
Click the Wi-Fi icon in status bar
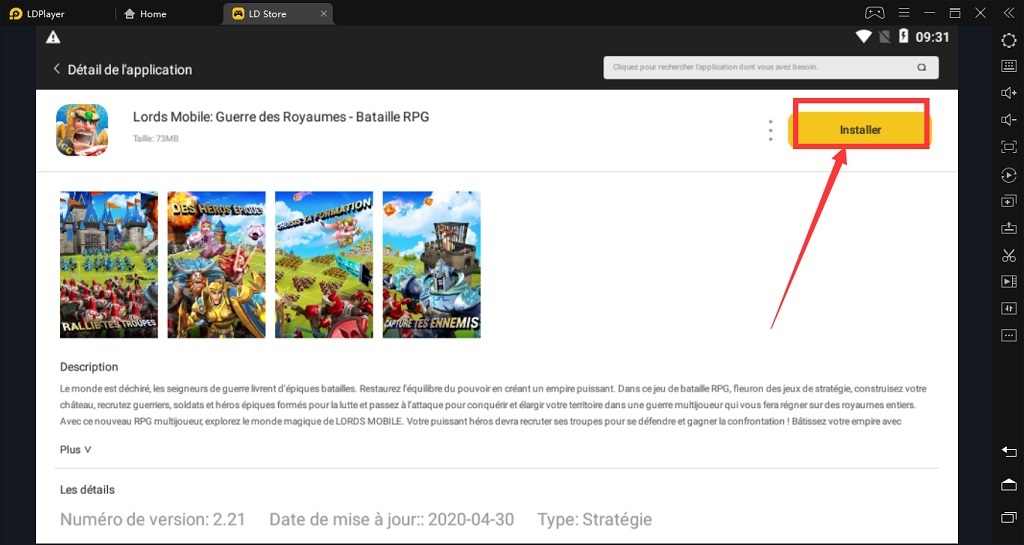coord(864,37)
